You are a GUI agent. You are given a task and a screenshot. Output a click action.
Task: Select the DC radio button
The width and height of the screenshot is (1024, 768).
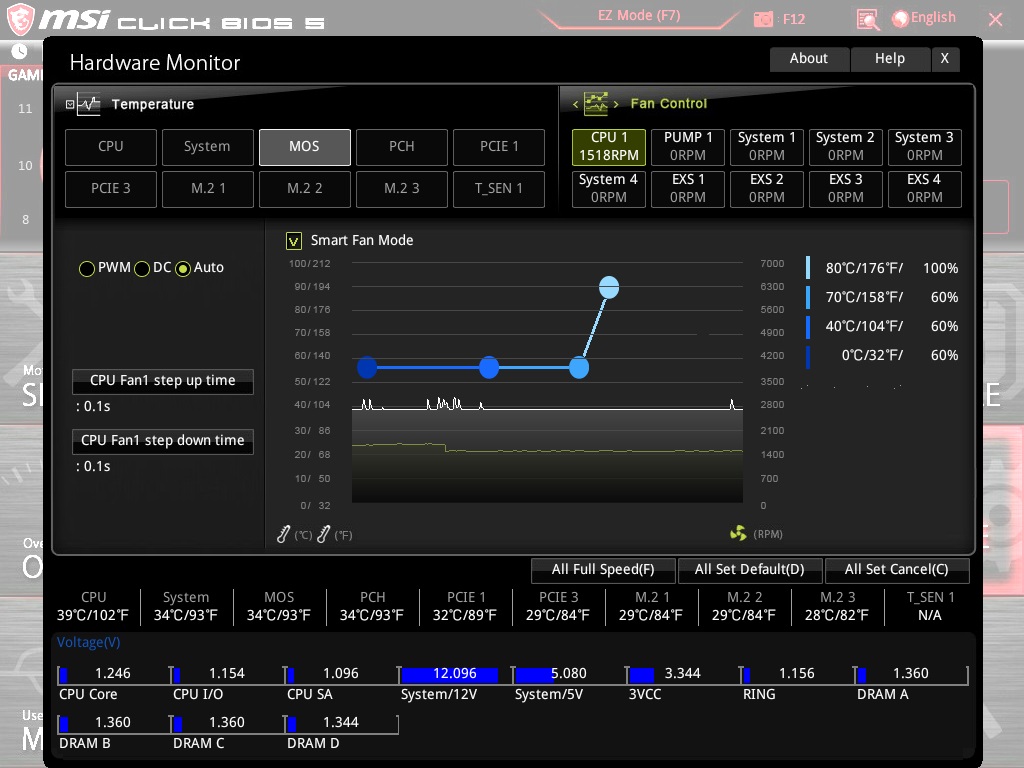[x=142, y=268]
